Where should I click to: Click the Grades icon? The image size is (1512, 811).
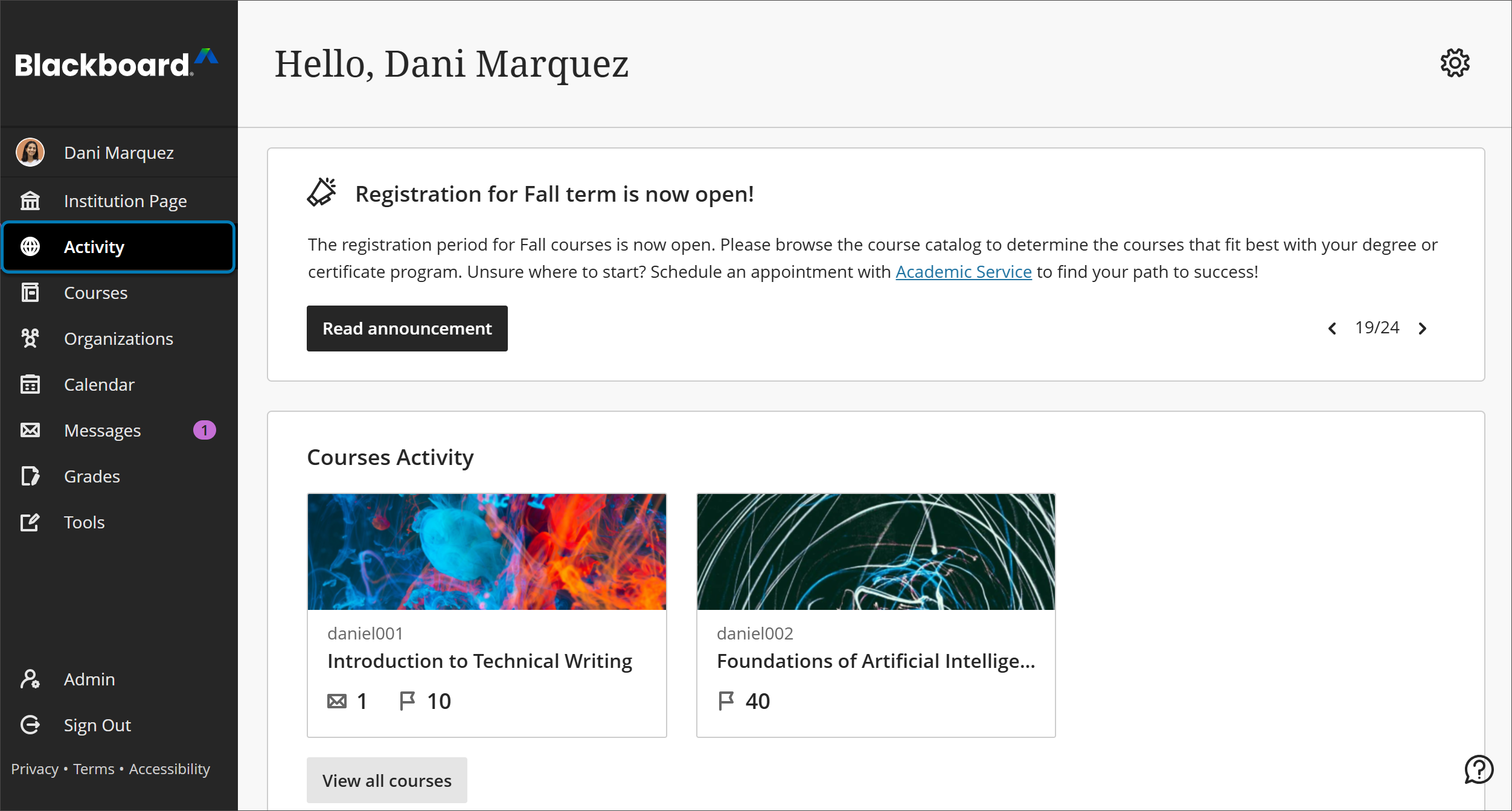point(31,476)
